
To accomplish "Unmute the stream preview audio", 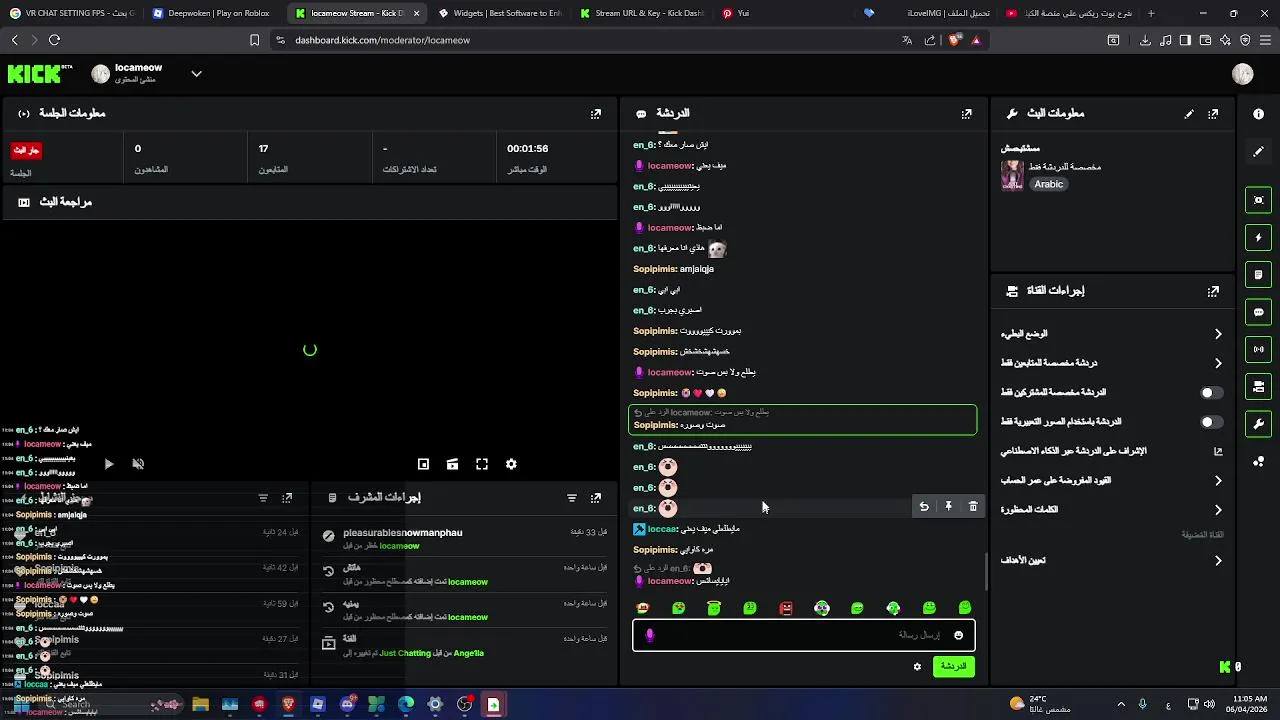I will pos(138,464).
